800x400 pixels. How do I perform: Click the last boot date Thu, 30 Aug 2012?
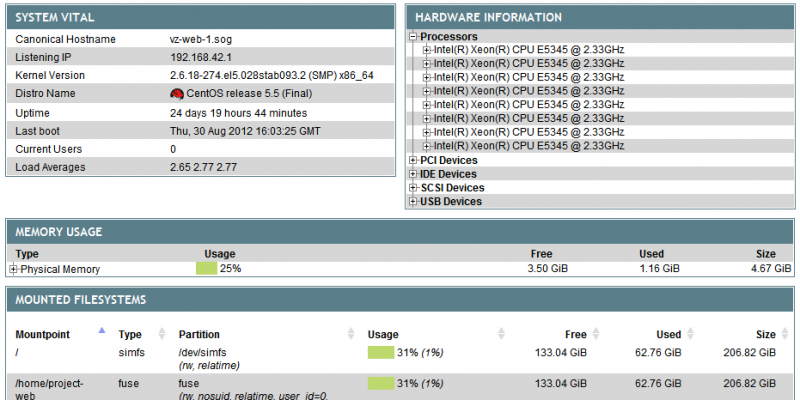(245, 131)
